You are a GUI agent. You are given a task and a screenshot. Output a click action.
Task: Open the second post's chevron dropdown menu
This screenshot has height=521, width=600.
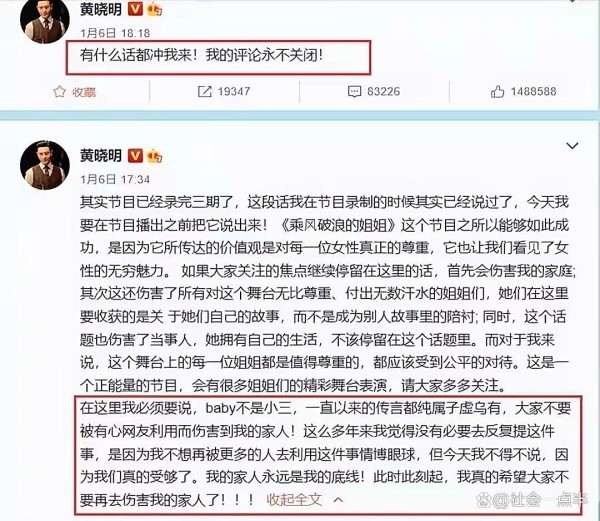tap(572, 146)
